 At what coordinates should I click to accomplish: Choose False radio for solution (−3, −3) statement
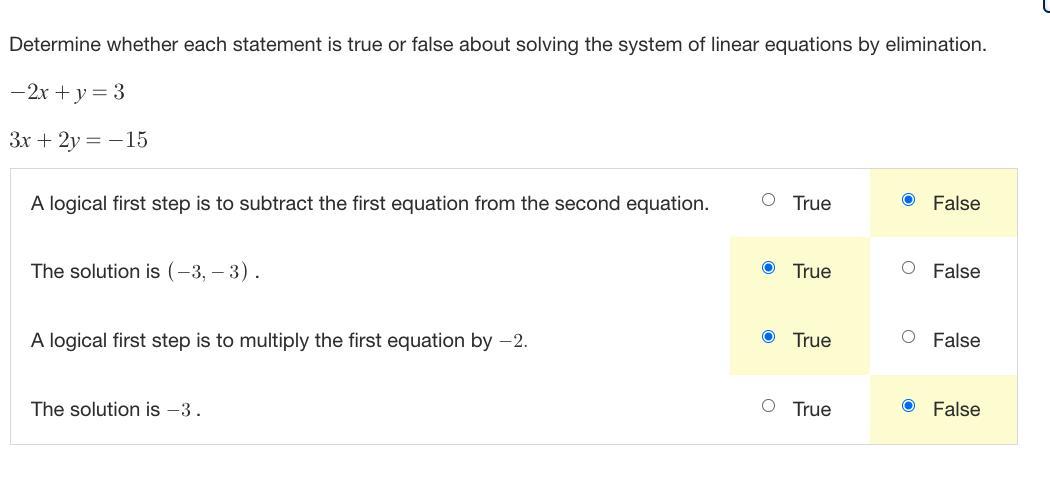(x=908, y=268)
